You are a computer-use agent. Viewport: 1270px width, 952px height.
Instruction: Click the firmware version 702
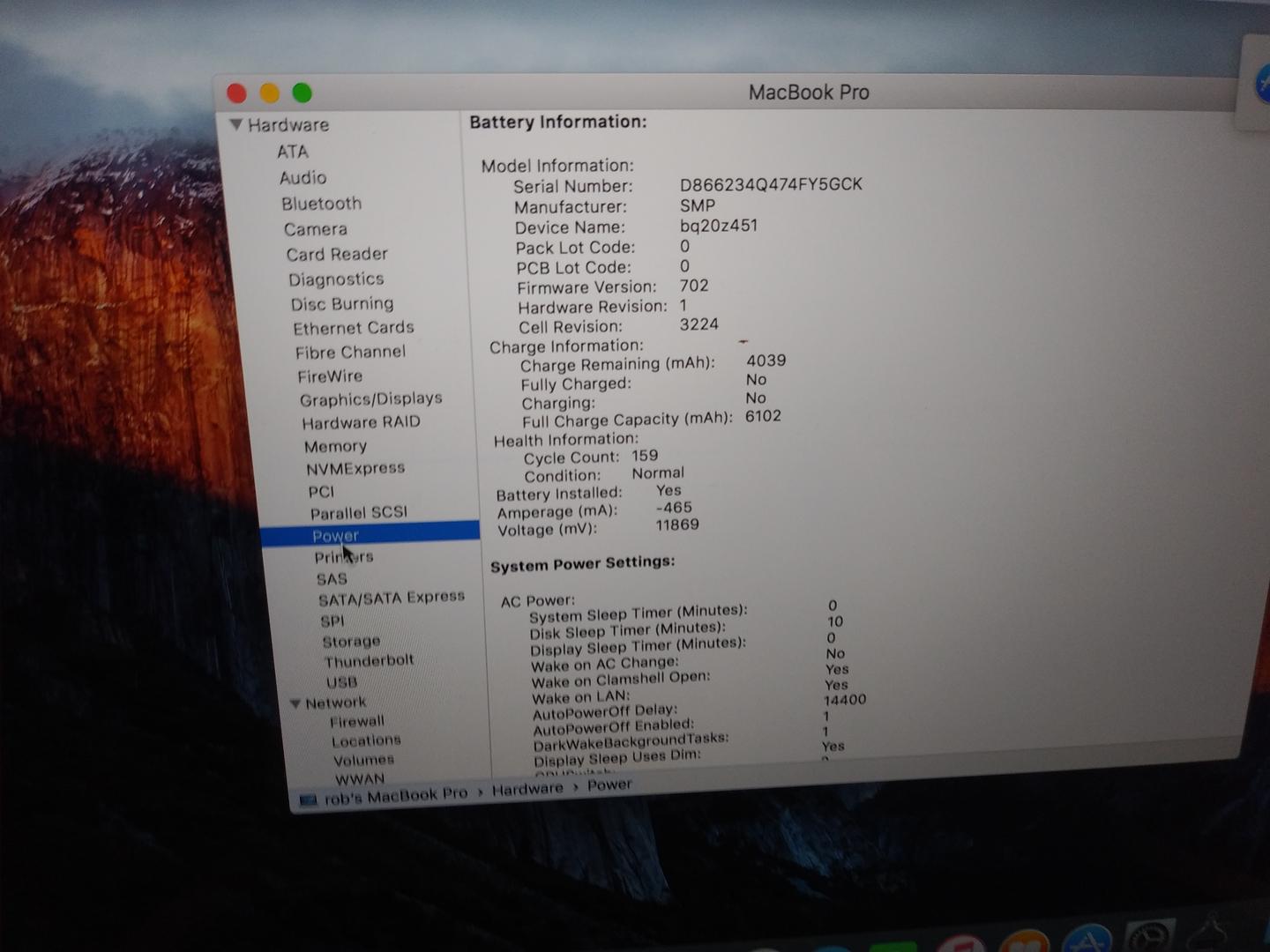click(x=694, y=286)
